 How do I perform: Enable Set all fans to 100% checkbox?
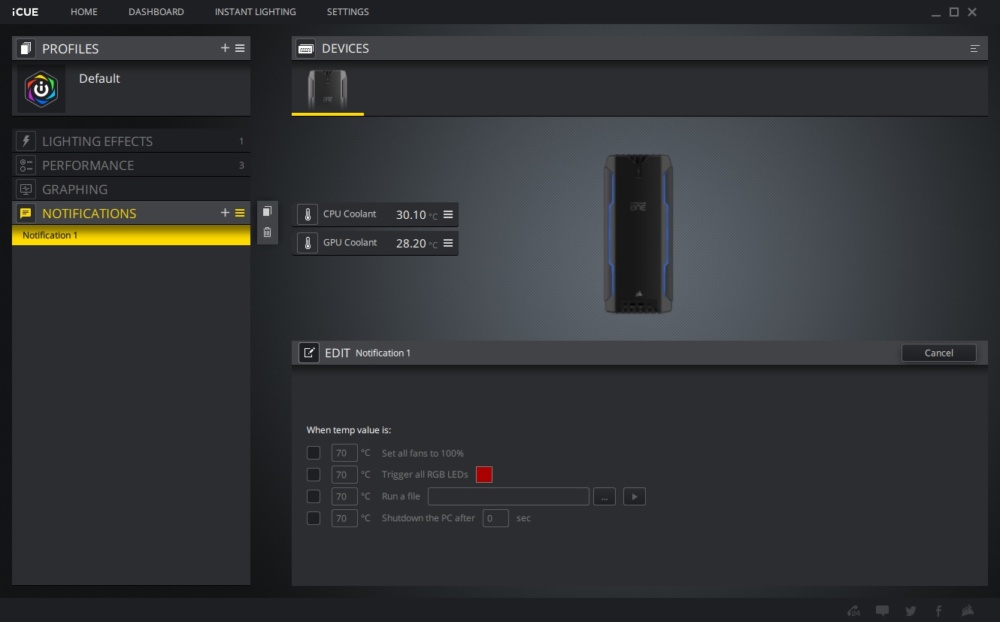(313, 453)
